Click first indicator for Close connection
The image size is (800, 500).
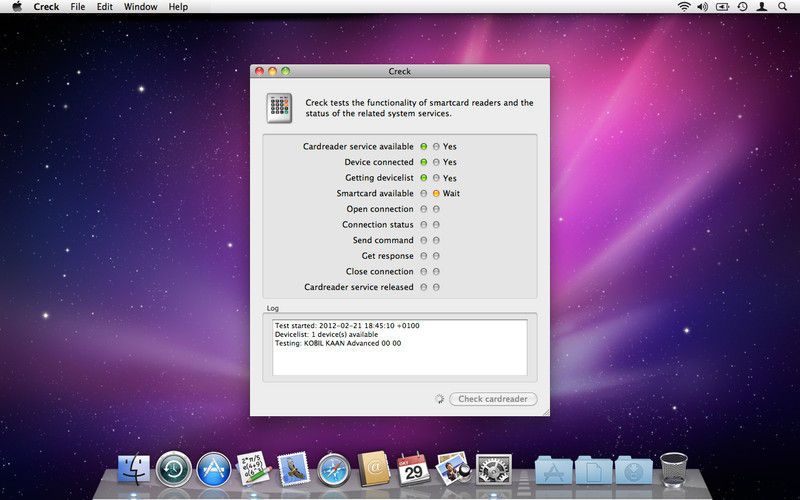[423, 272]
